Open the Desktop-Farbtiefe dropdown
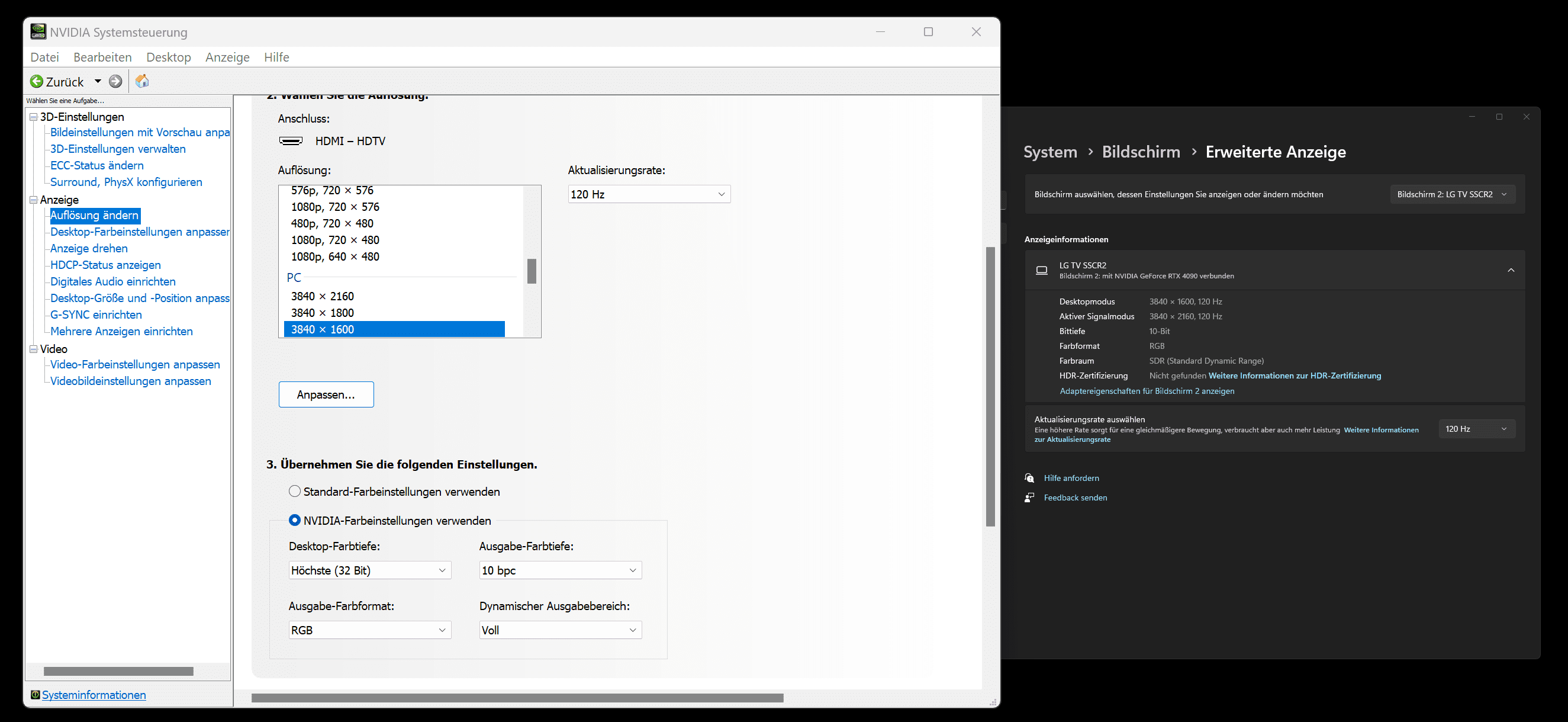The image size is (1568, 722). pos(370,570)
